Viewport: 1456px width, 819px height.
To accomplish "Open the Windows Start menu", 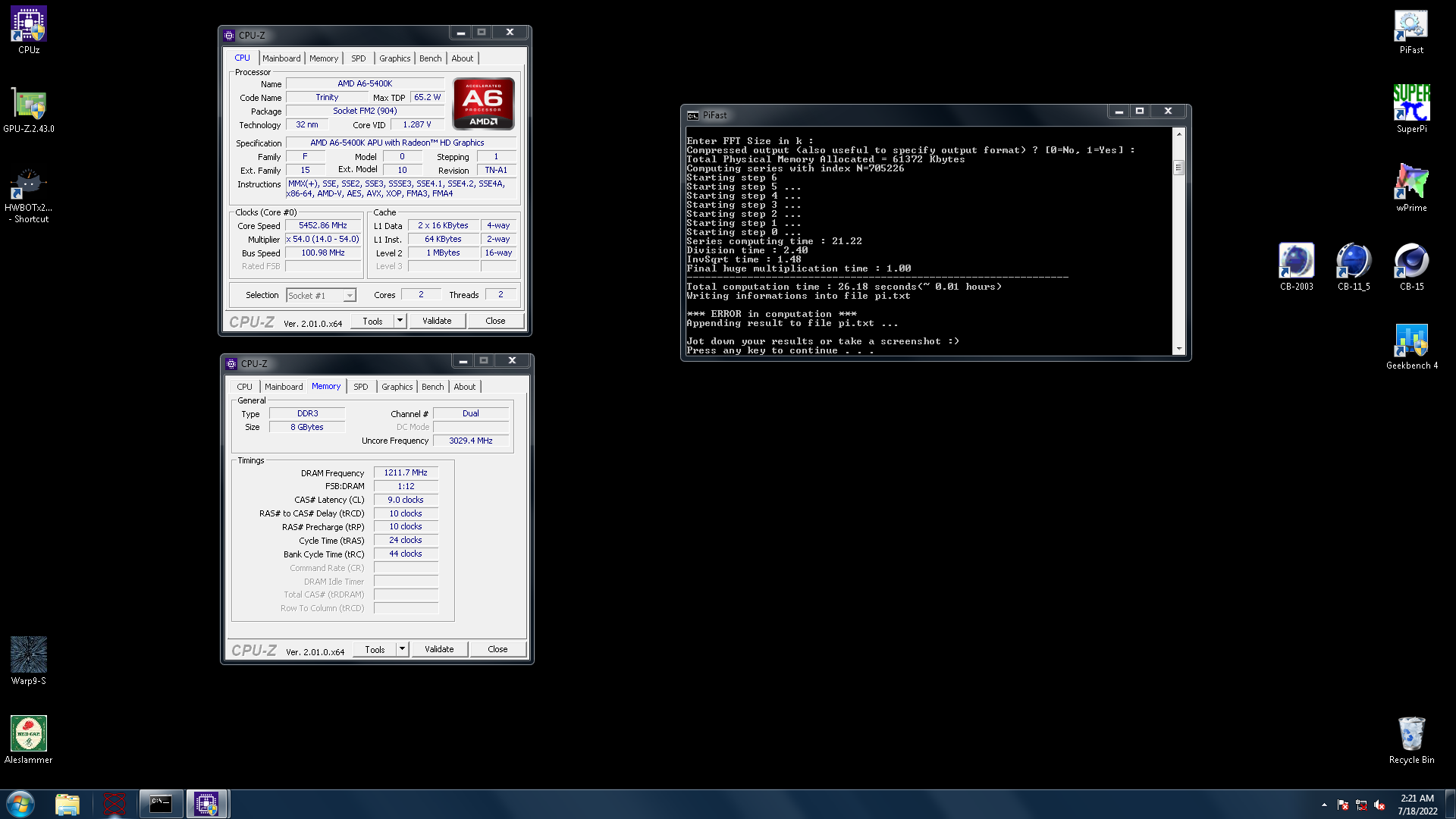I will click(20, 804).
